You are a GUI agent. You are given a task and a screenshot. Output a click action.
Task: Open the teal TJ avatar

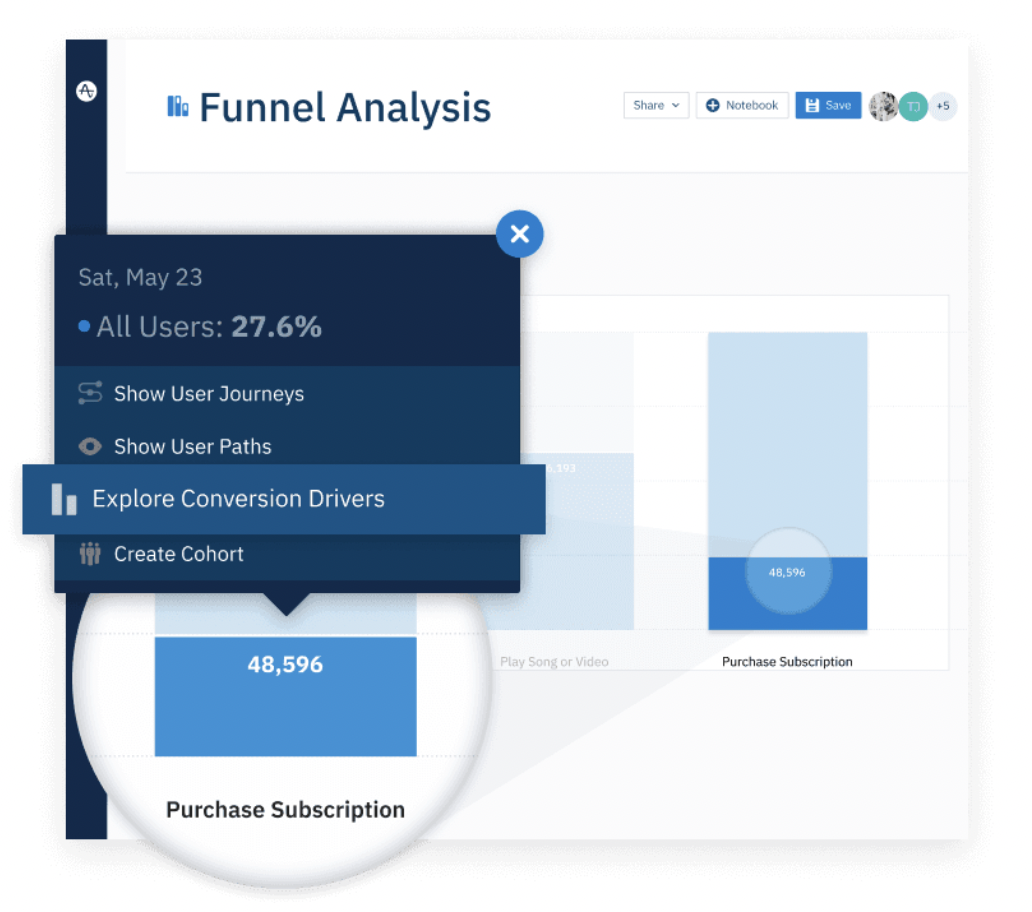(x=913, y=106)
